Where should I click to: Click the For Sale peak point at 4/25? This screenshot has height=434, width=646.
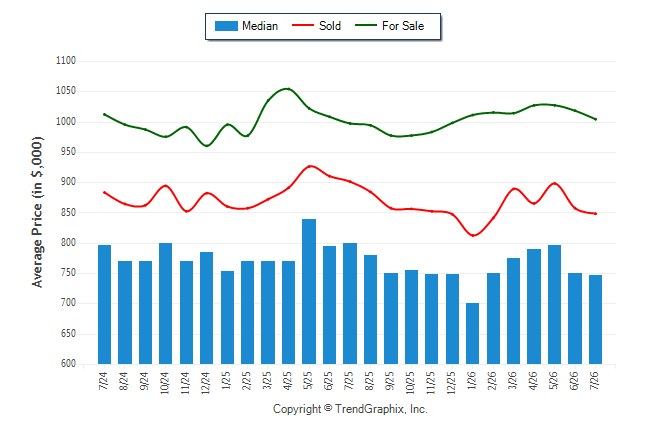[288, 89]
